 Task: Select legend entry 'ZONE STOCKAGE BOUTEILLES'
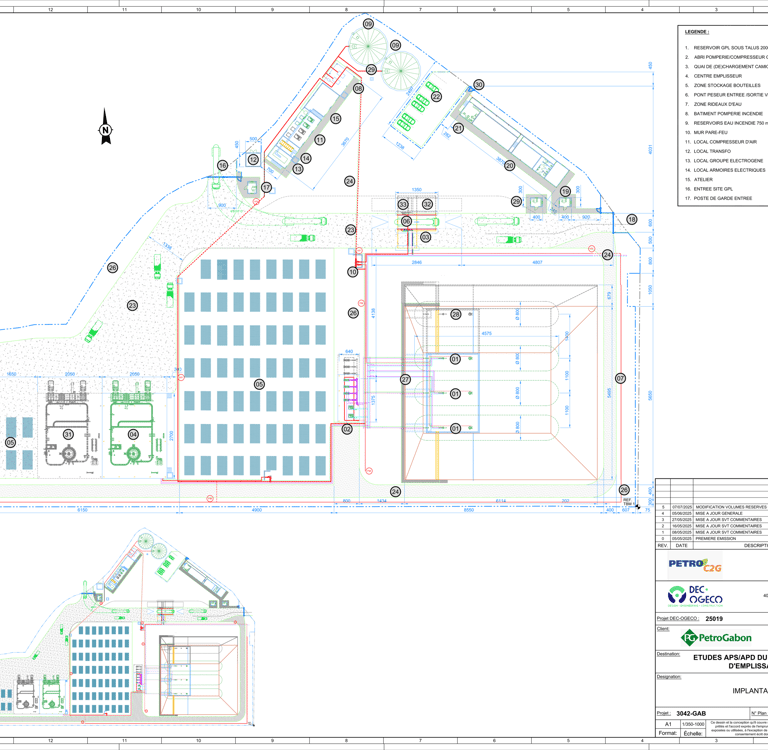[722, 85]
